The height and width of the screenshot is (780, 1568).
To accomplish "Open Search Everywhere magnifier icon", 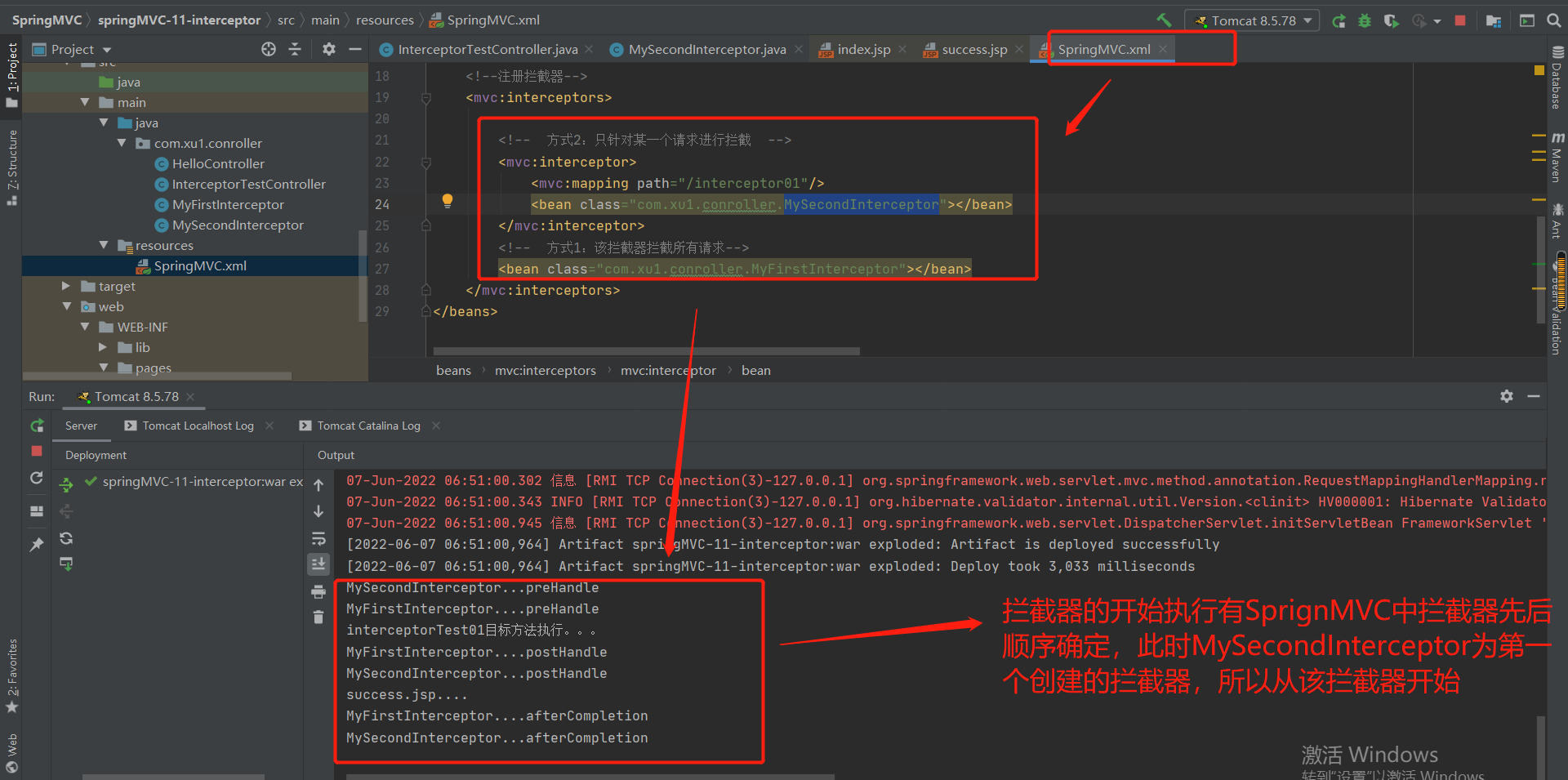I will (1554, 20).
